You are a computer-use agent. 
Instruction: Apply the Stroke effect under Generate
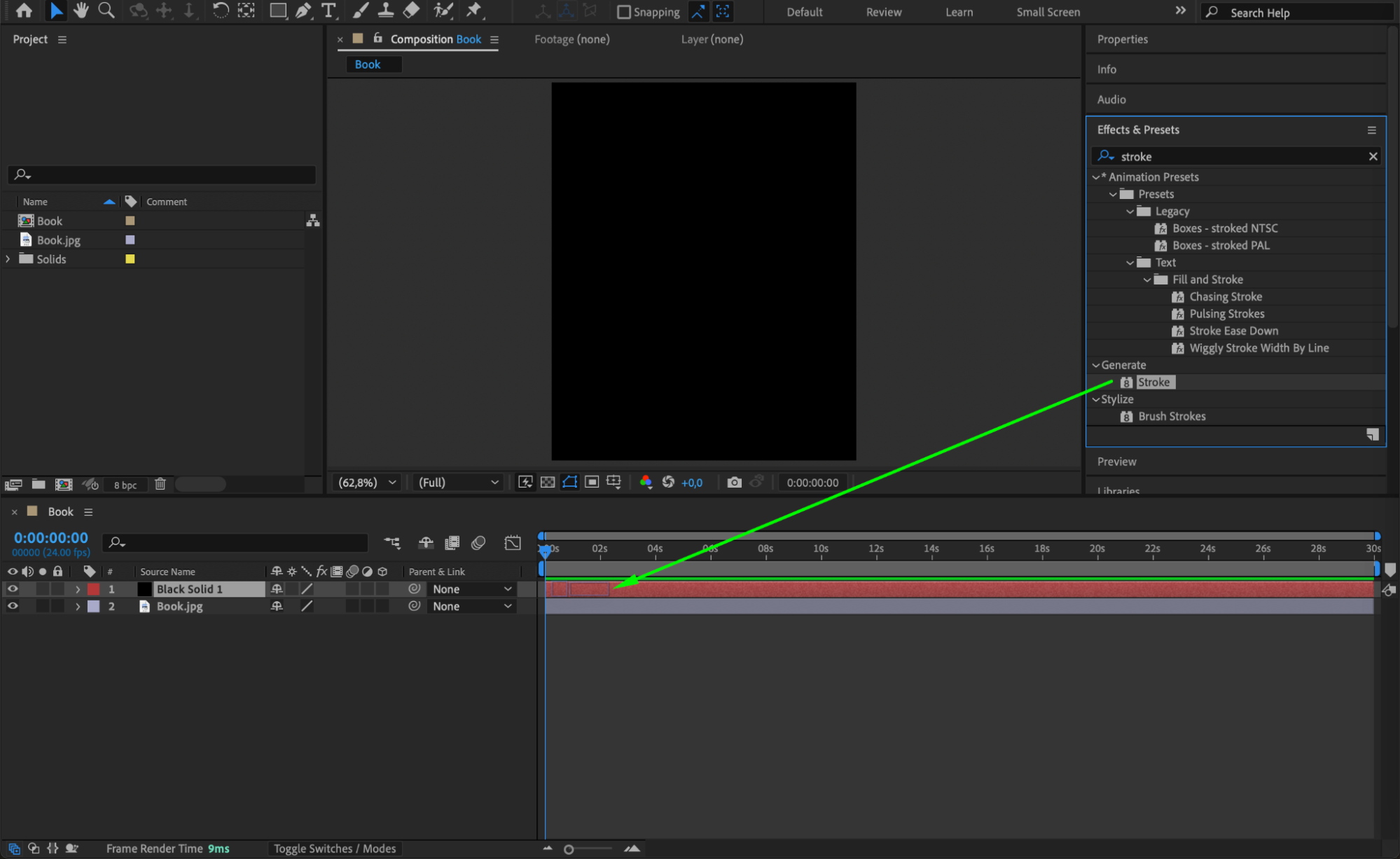point(1153,382)
